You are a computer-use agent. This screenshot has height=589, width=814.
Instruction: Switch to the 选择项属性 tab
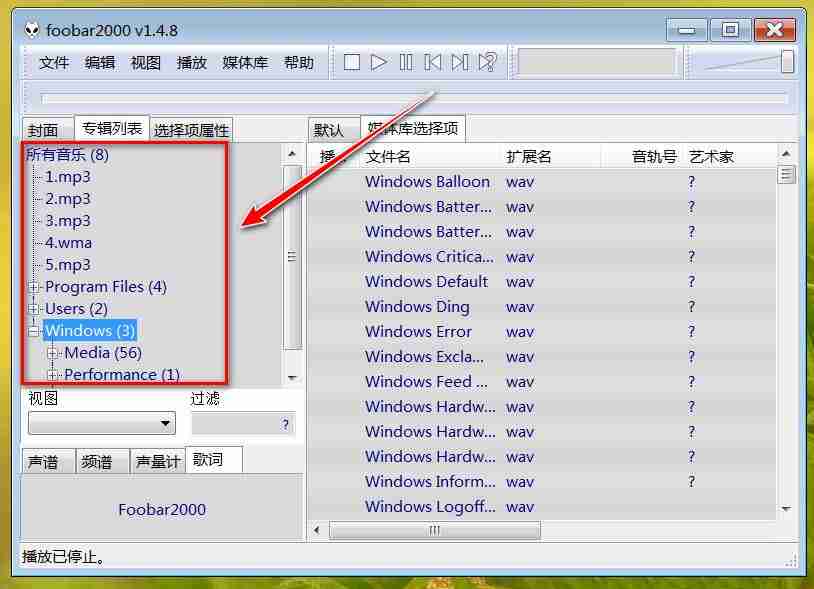pyautogui.click(x=191, y=129)
